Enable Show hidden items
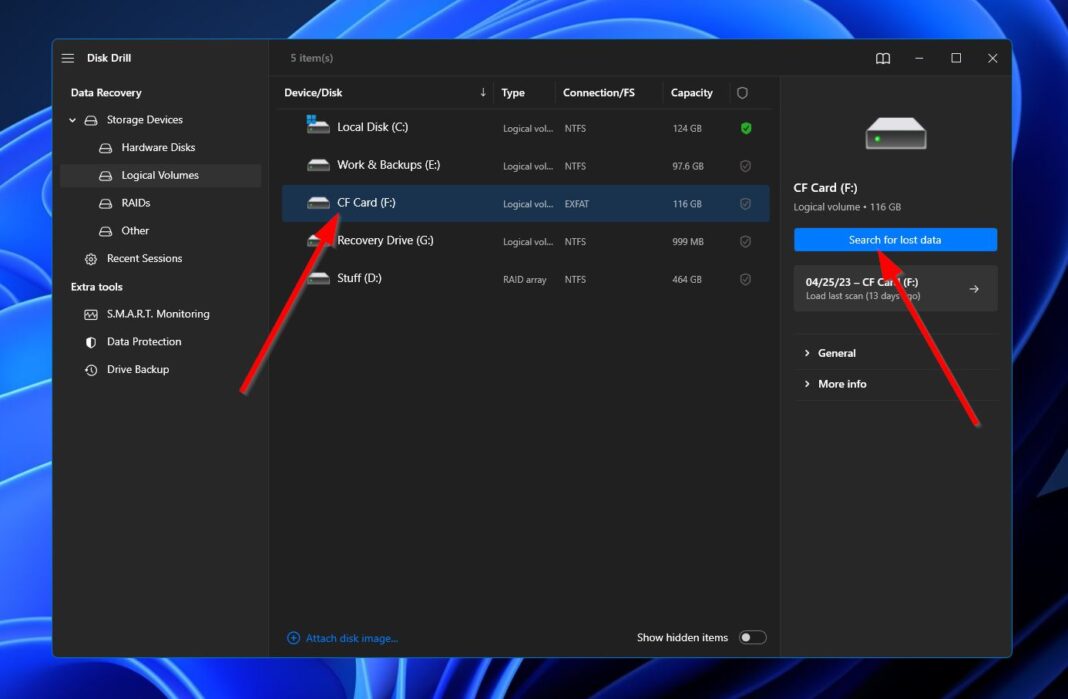1068x699 pixels. (752, 636)
